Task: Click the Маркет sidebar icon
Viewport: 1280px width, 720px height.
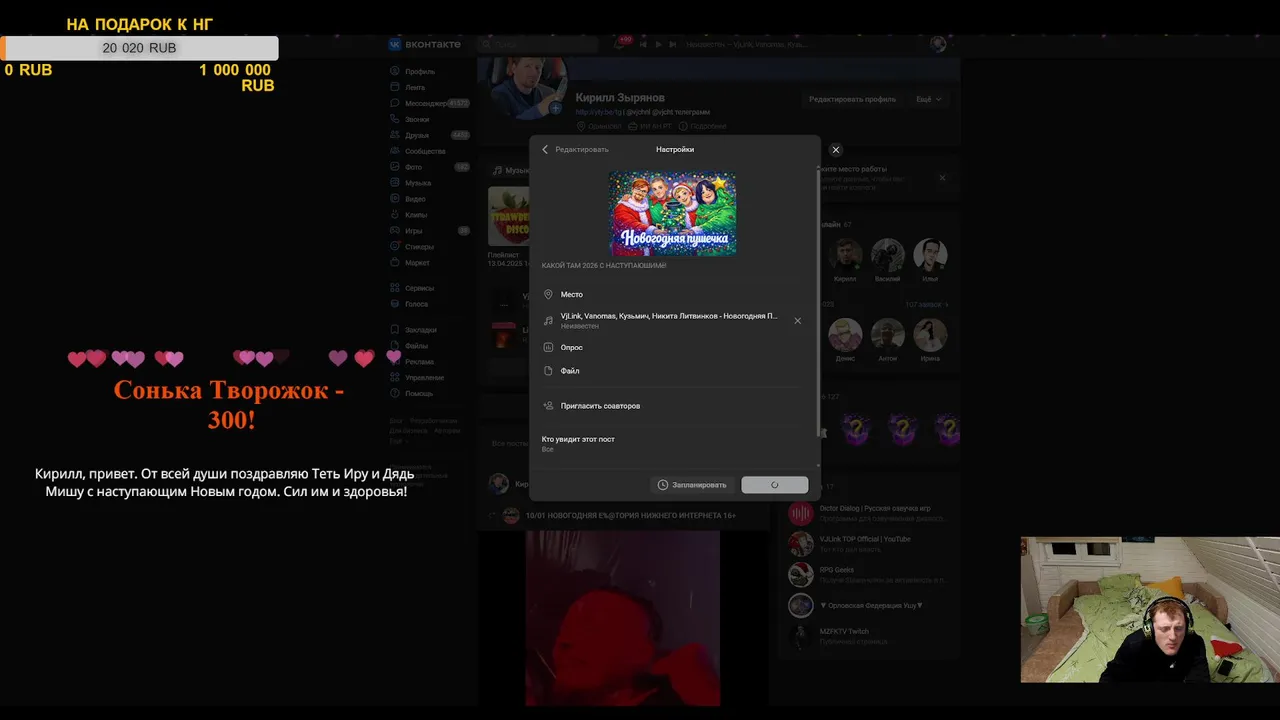Action: pos(396,263)
